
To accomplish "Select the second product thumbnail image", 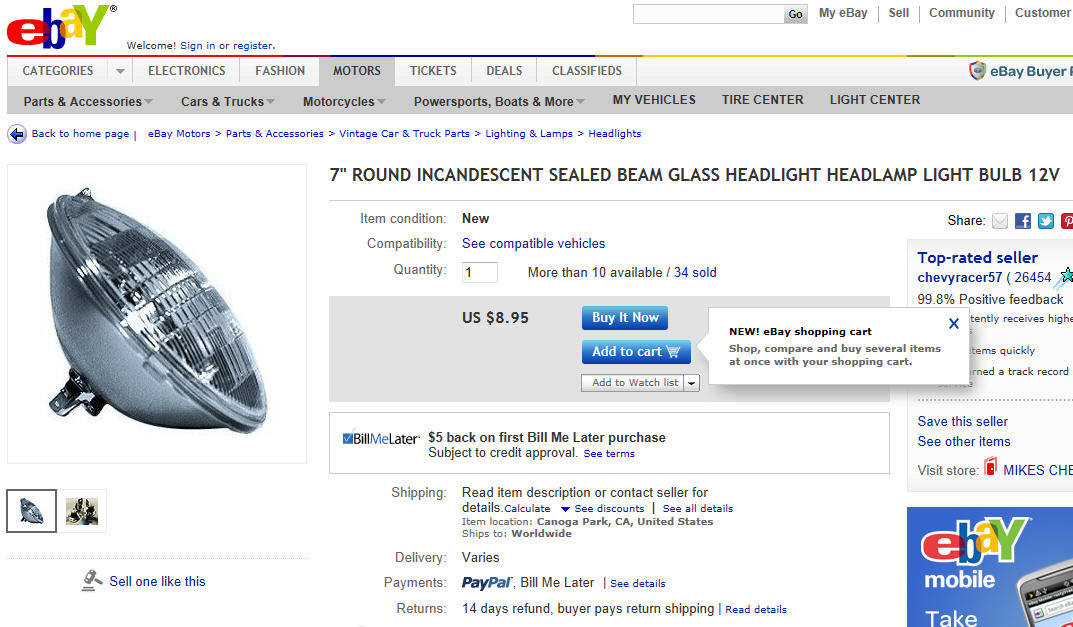I will [82, 511].
